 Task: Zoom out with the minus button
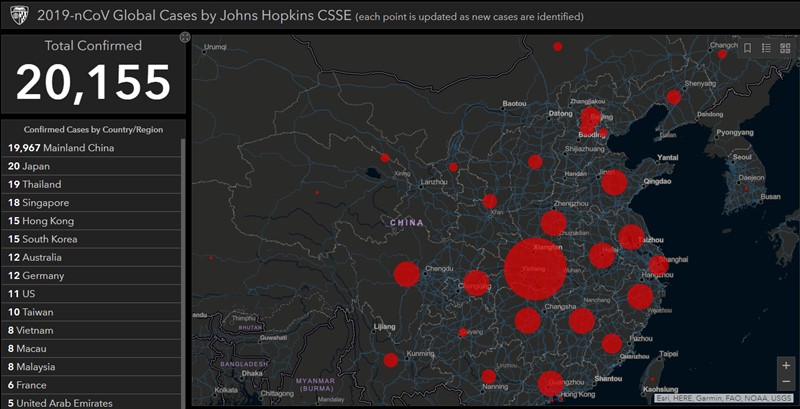(x=785, y=383)
